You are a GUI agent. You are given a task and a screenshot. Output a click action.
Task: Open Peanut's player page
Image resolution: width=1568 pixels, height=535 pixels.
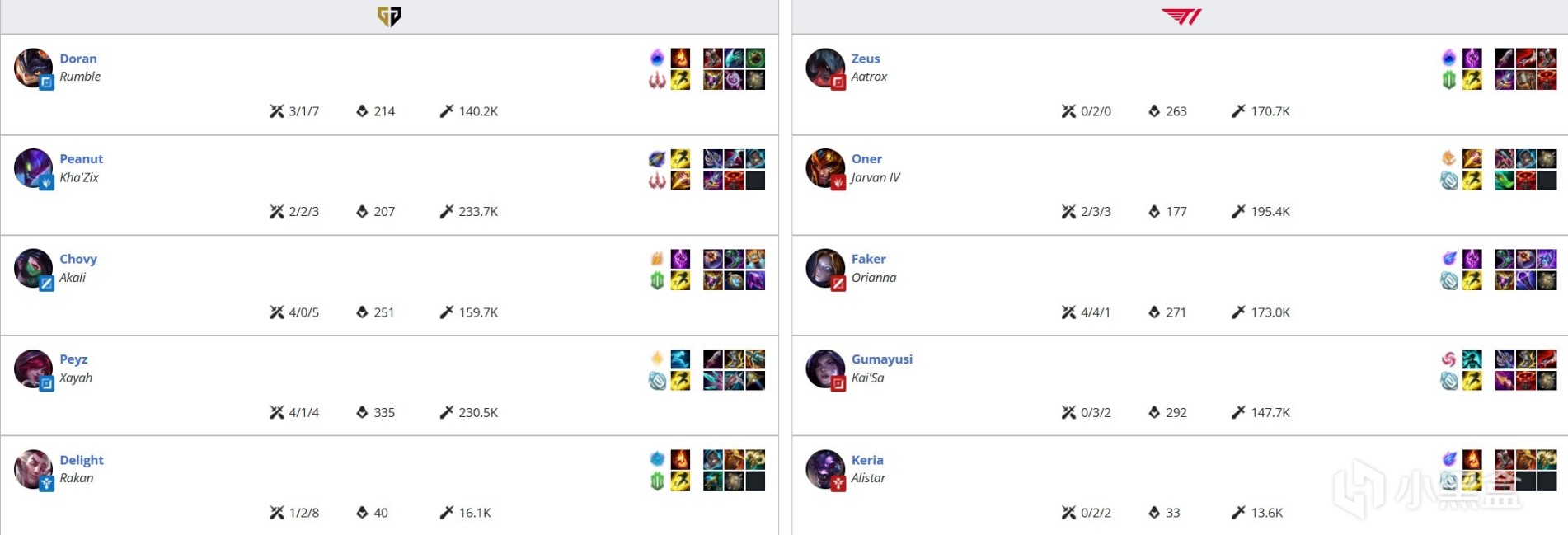(81, 159)
